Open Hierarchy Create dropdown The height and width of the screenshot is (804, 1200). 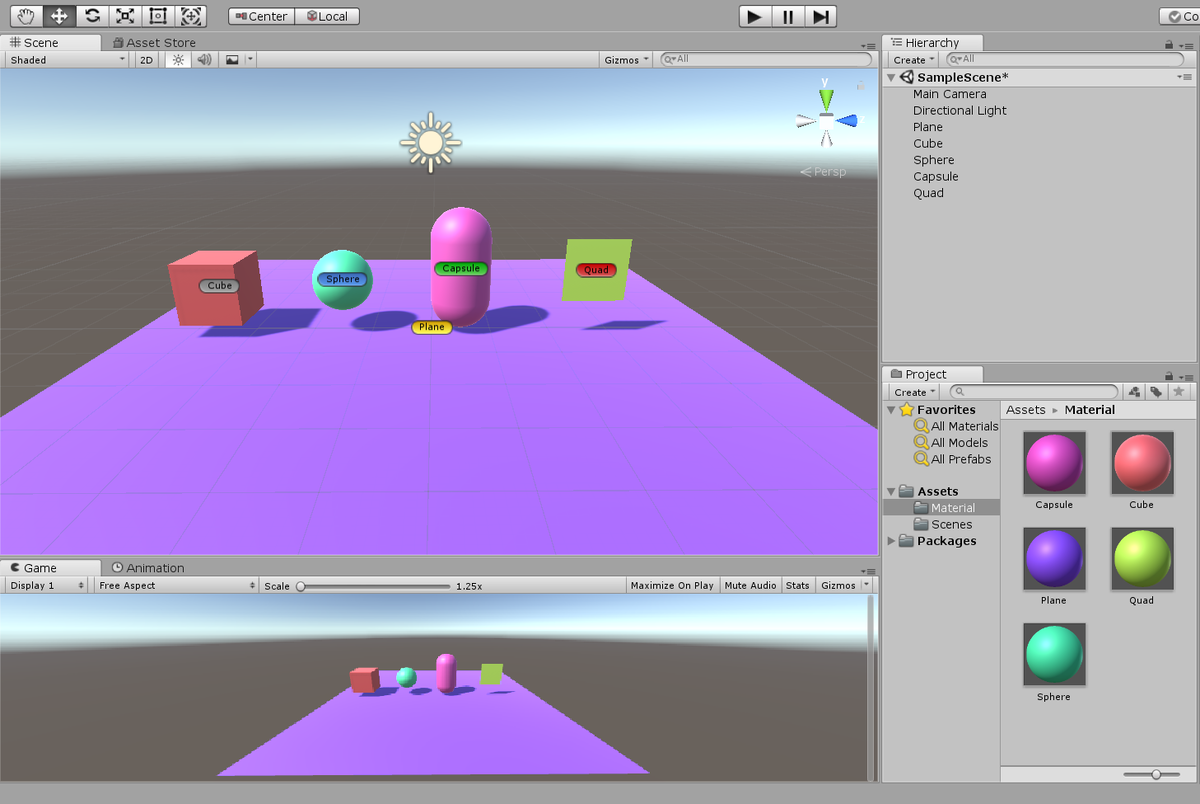click(x=915, y=60)
